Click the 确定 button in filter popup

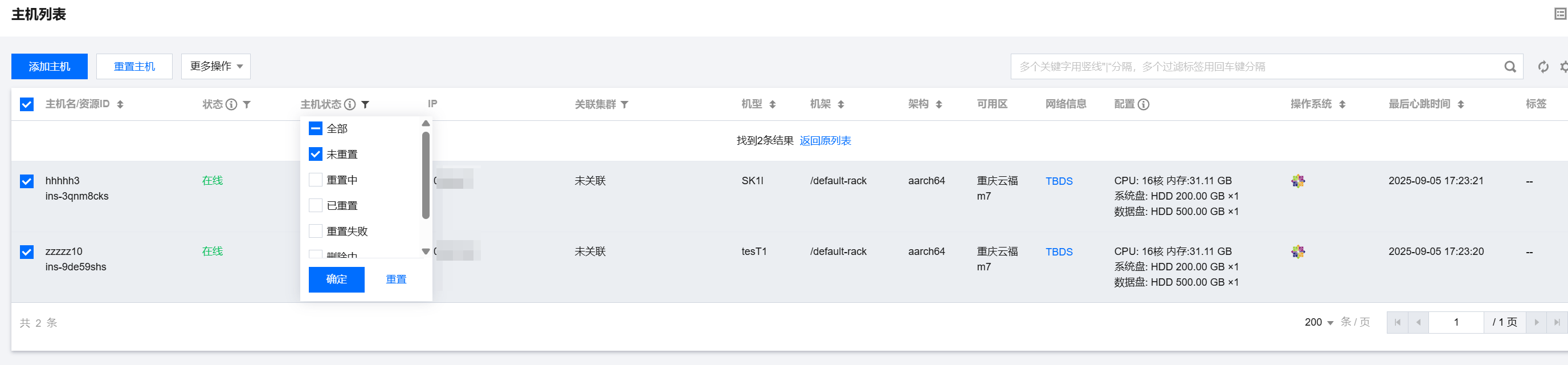pos(336,279)
